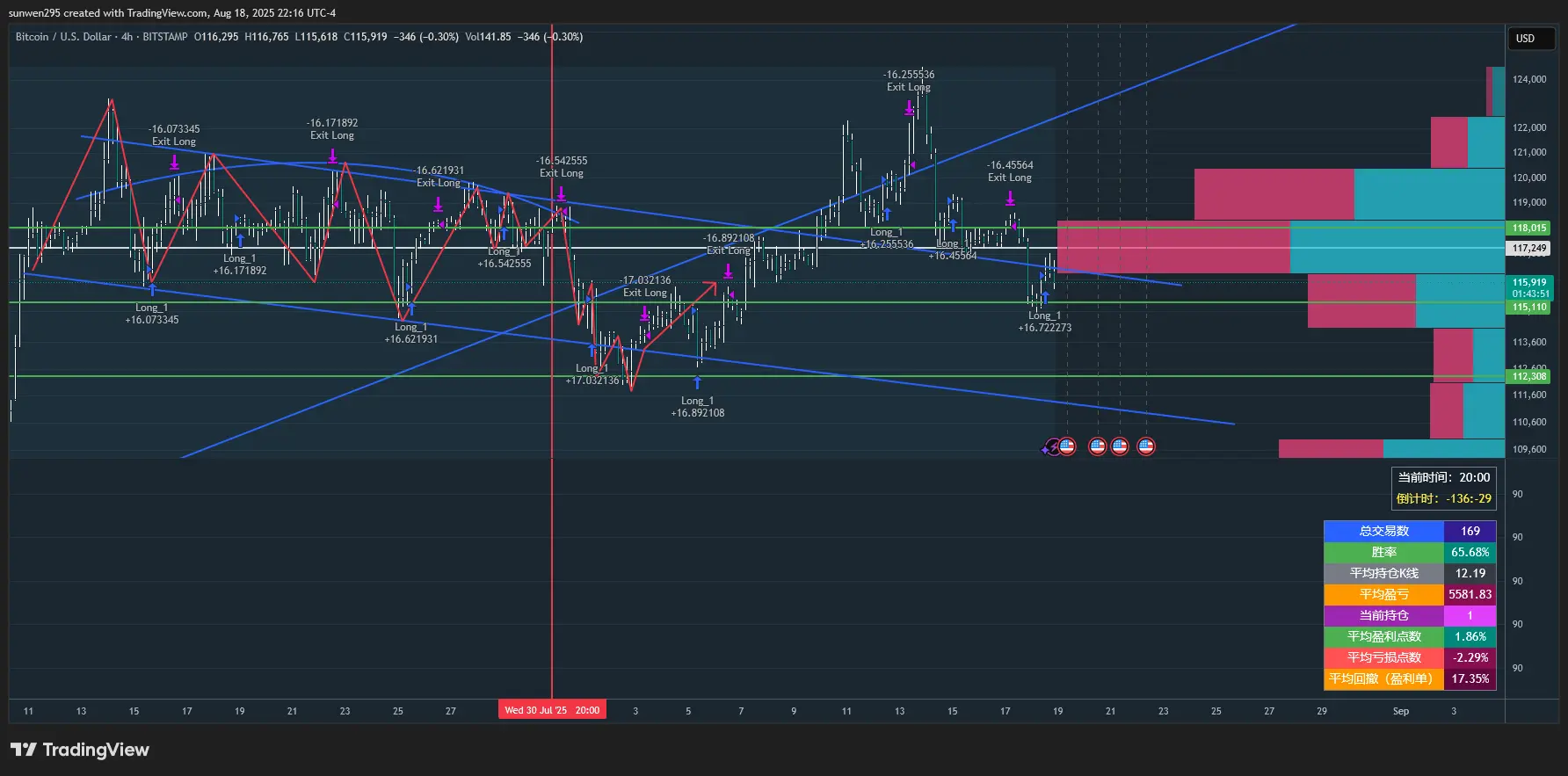Viewport: 1568px width, 776px height.
Task: Click the Long_1 +16.722273 entry label
Action: click(x=1045, y=322)
